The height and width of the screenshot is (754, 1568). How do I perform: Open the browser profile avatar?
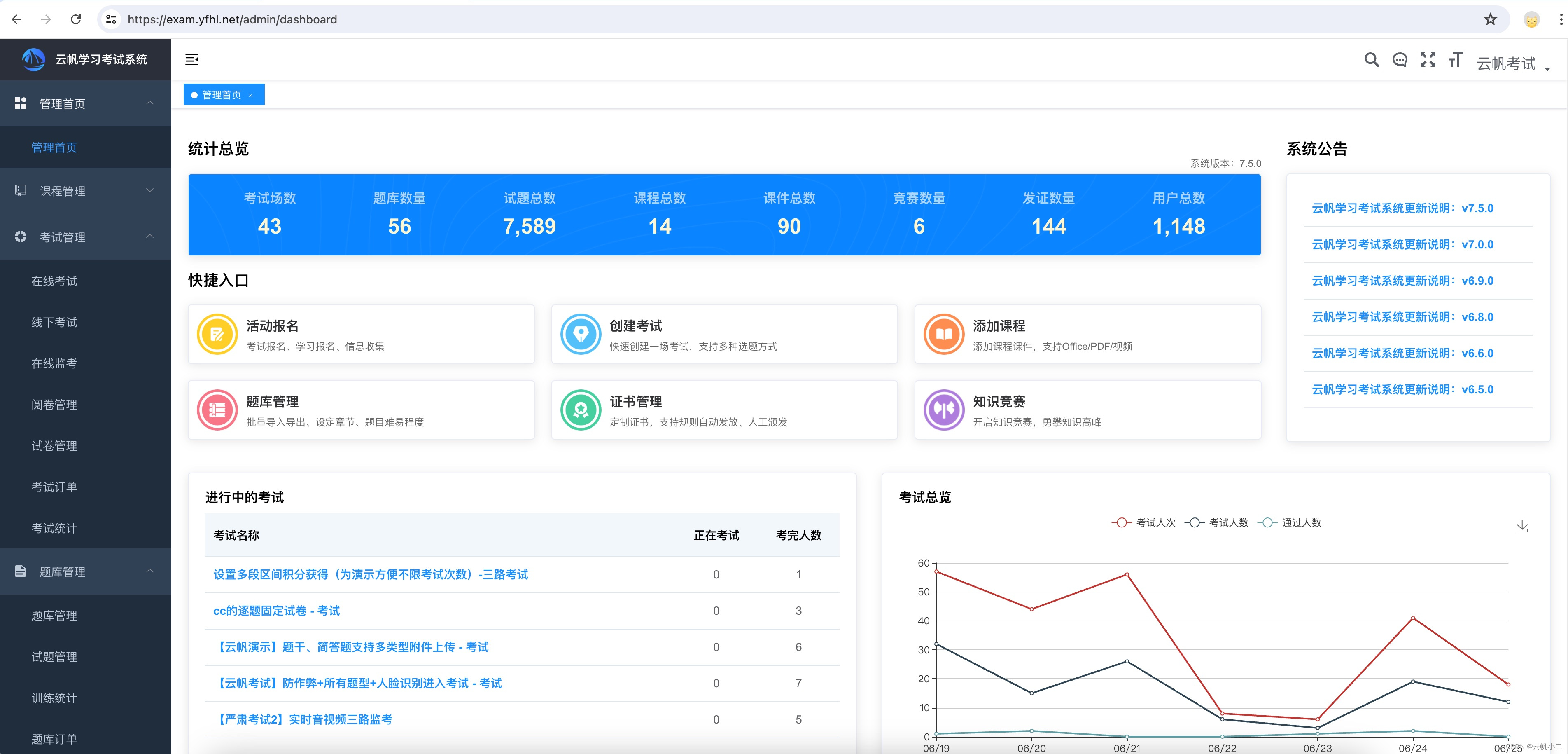point(1531,19)
